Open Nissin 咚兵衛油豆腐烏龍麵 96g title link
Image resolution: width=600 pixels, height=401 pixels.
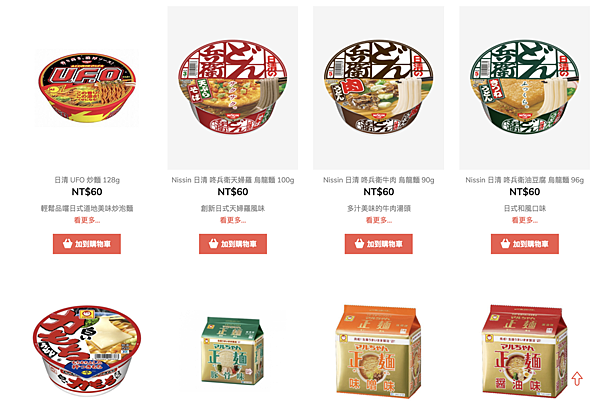[525, 180]
